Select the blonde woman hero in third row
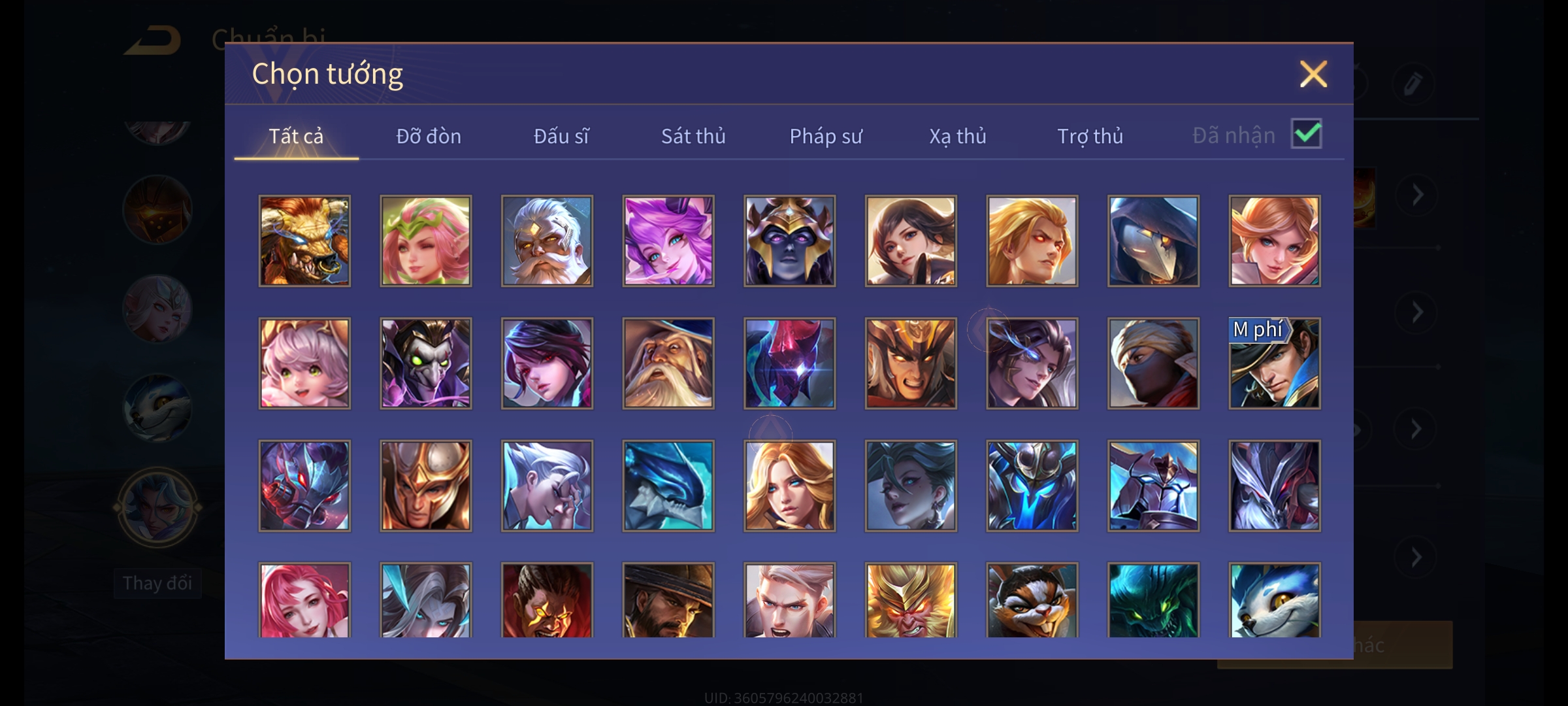The height and width of the screenshot is (706, 1568). pos(789,486)
